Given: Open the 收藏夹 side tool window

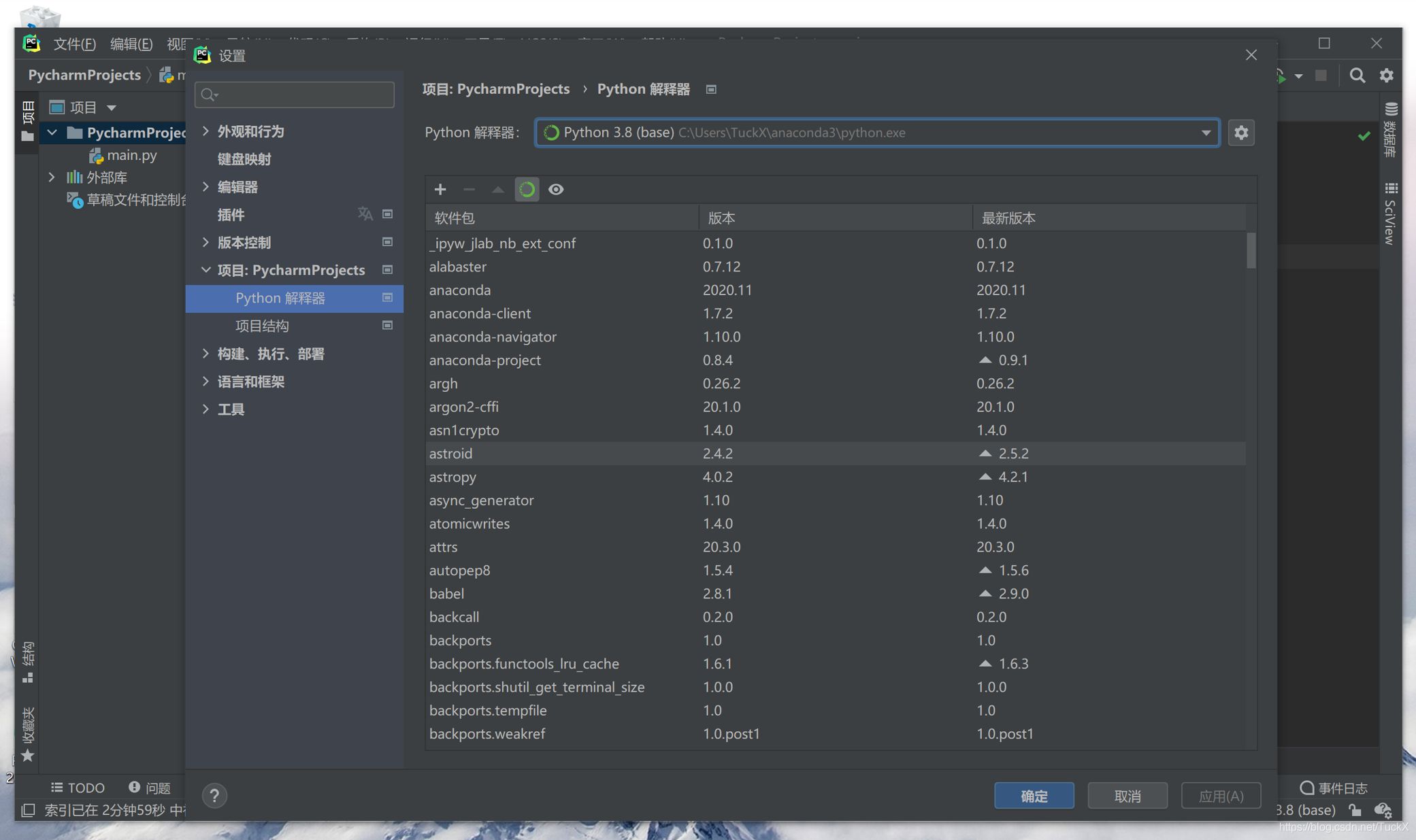Looking at the screenshot, I should 28,735.
